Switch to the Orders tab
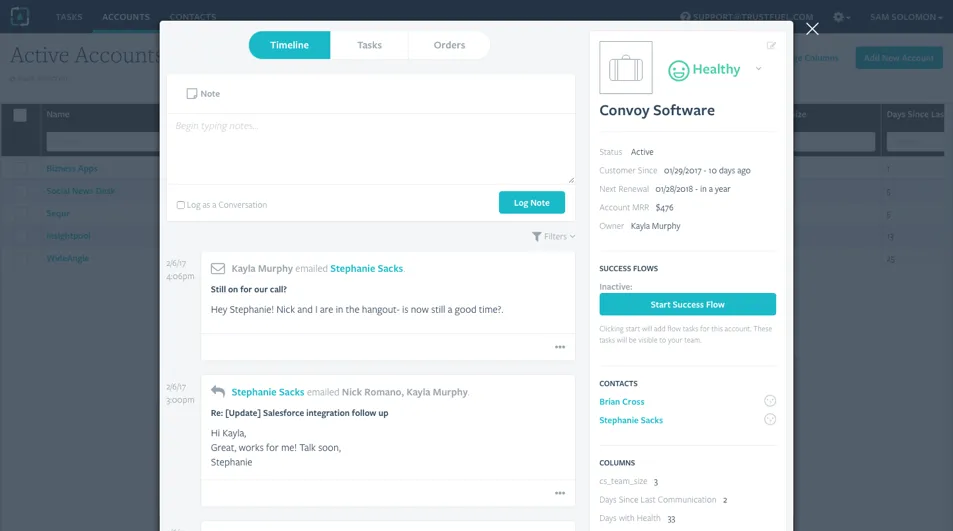Viewport: 953px width, 531px height. click(449, 45)
